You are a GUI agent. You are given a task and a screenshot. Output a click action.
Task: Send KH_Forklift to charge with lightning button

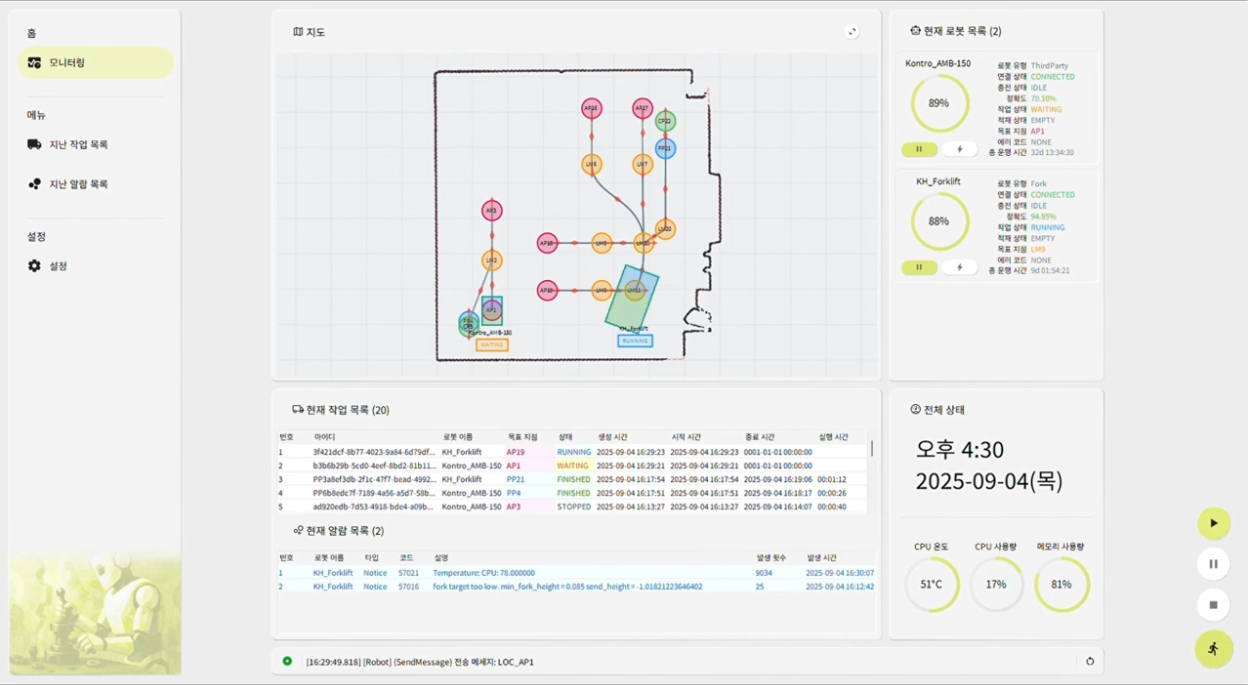[x=959, y=267]
